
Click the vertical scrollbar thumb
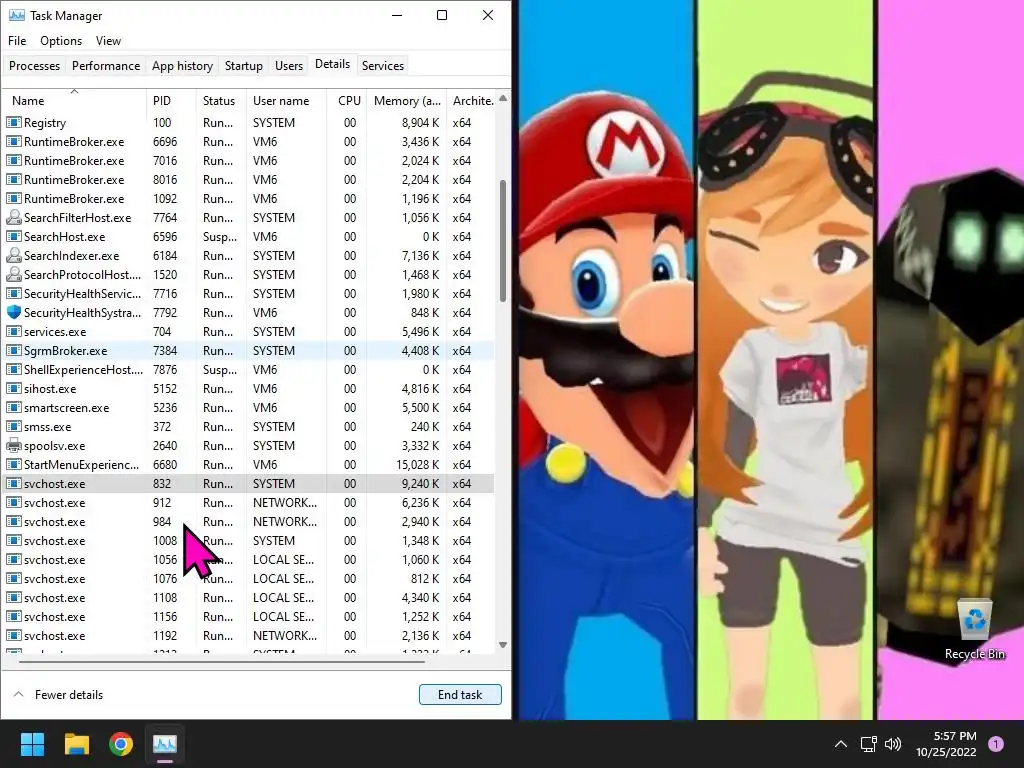click(x=503, y=240)
